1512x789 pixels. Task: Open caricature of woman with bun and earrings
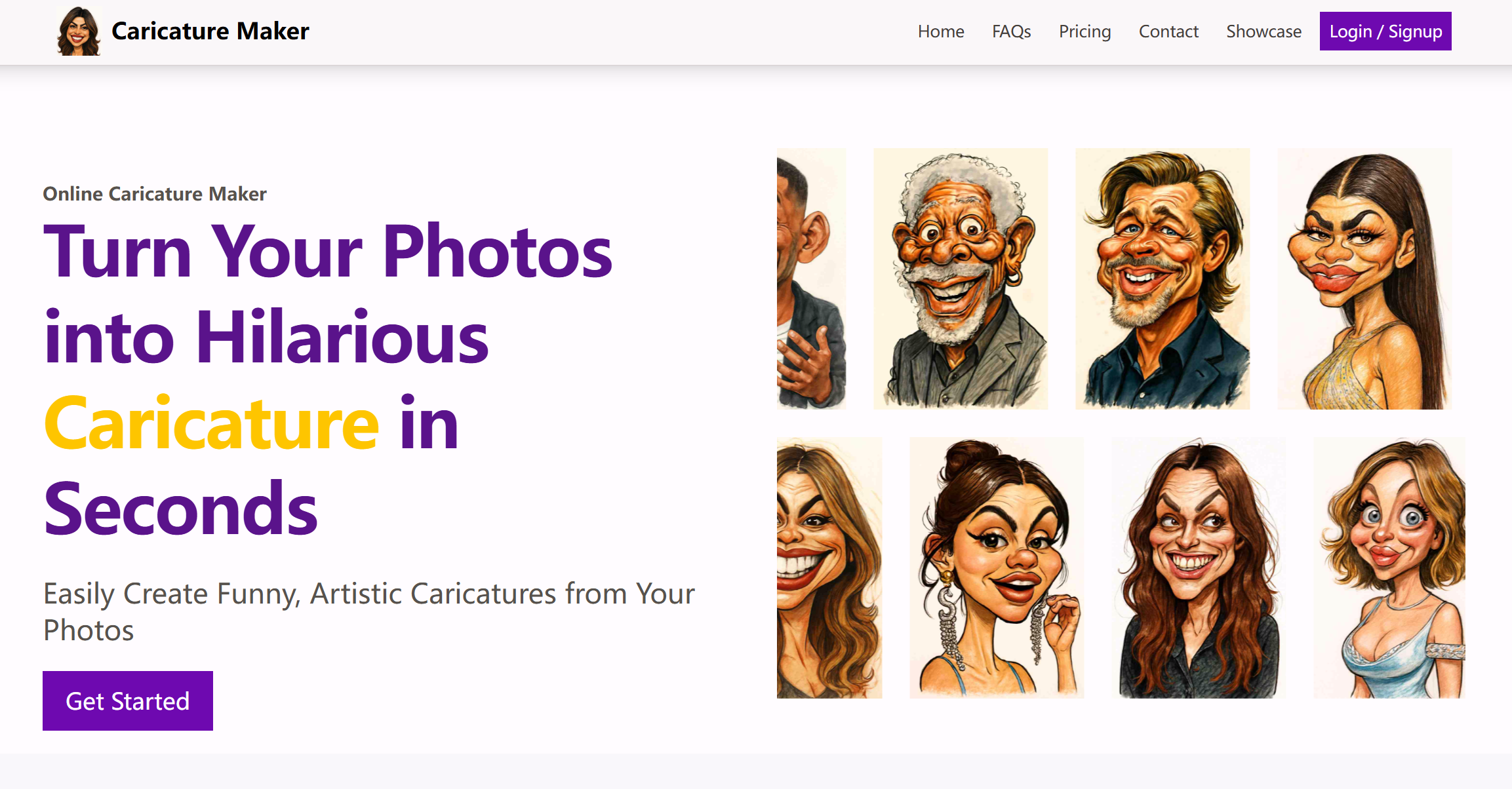click(997, 568)
